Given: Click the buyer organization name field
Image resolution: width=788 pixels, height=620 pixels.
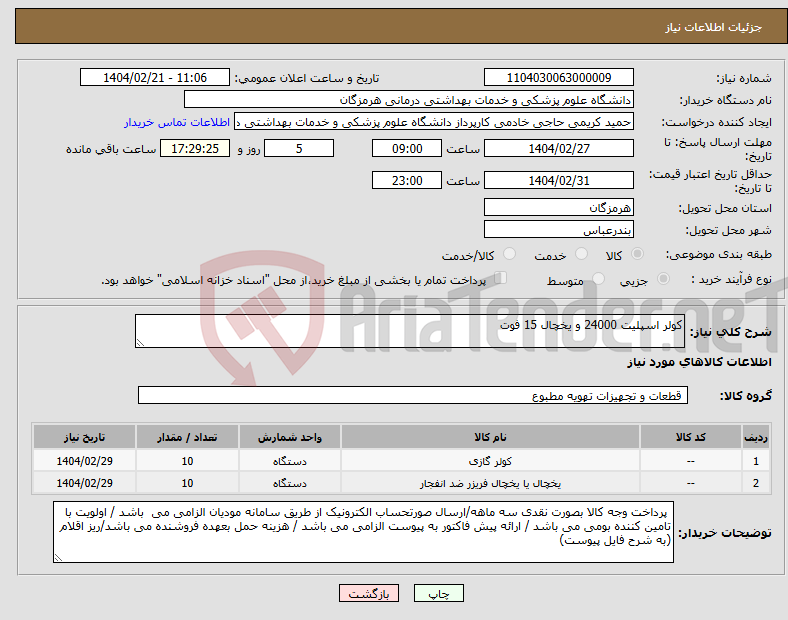Looking at the screenshot, I should point(409,99).
